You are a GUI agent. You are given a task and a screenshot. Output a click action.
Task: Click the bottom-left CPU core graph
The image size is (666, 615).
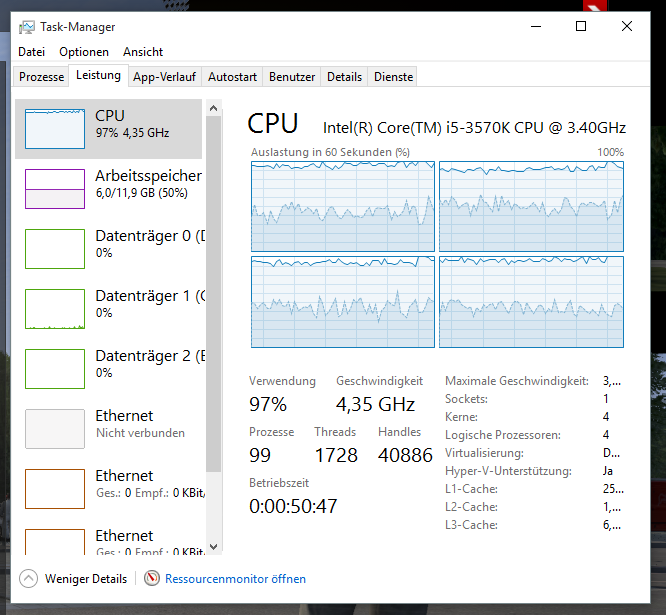click(x=343, y=302)
